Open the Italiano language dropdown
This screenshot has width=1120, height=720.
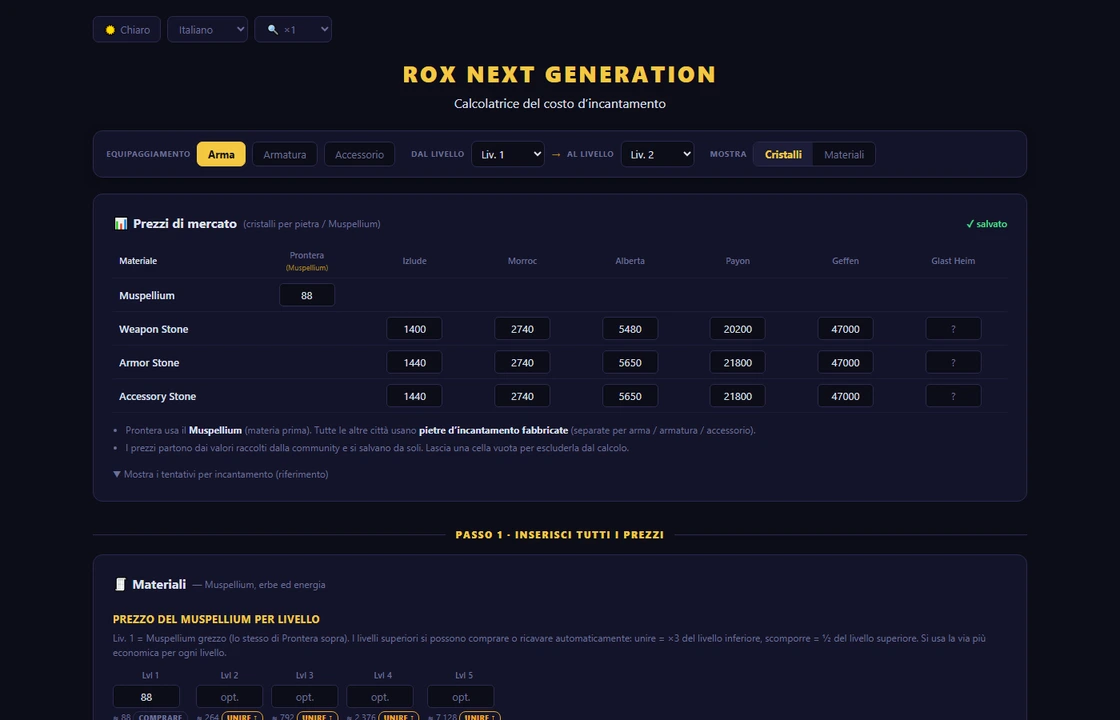click(207, 29)
